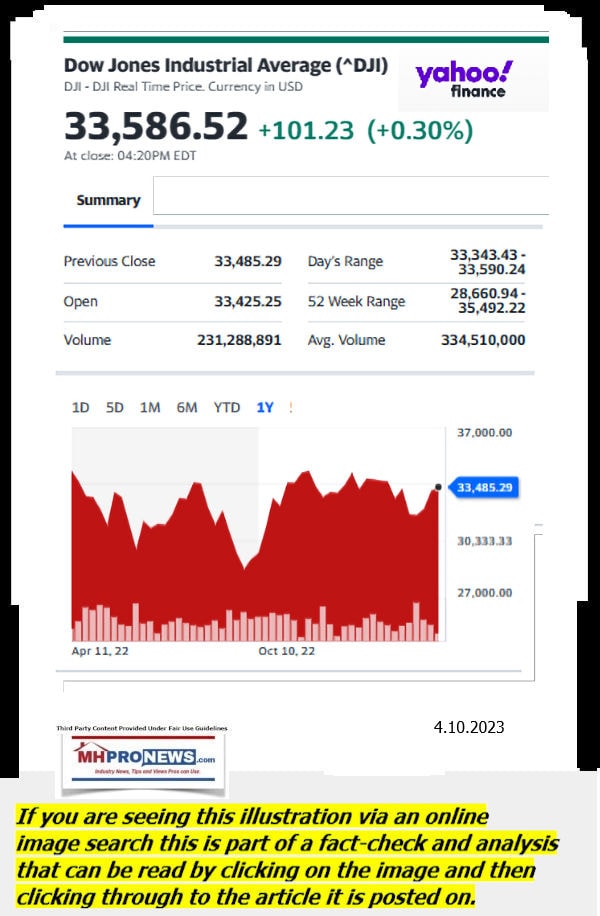
Task: Click the 4.10.2023 date stamp
Action: pyautogui.click(x=469, y=727)
